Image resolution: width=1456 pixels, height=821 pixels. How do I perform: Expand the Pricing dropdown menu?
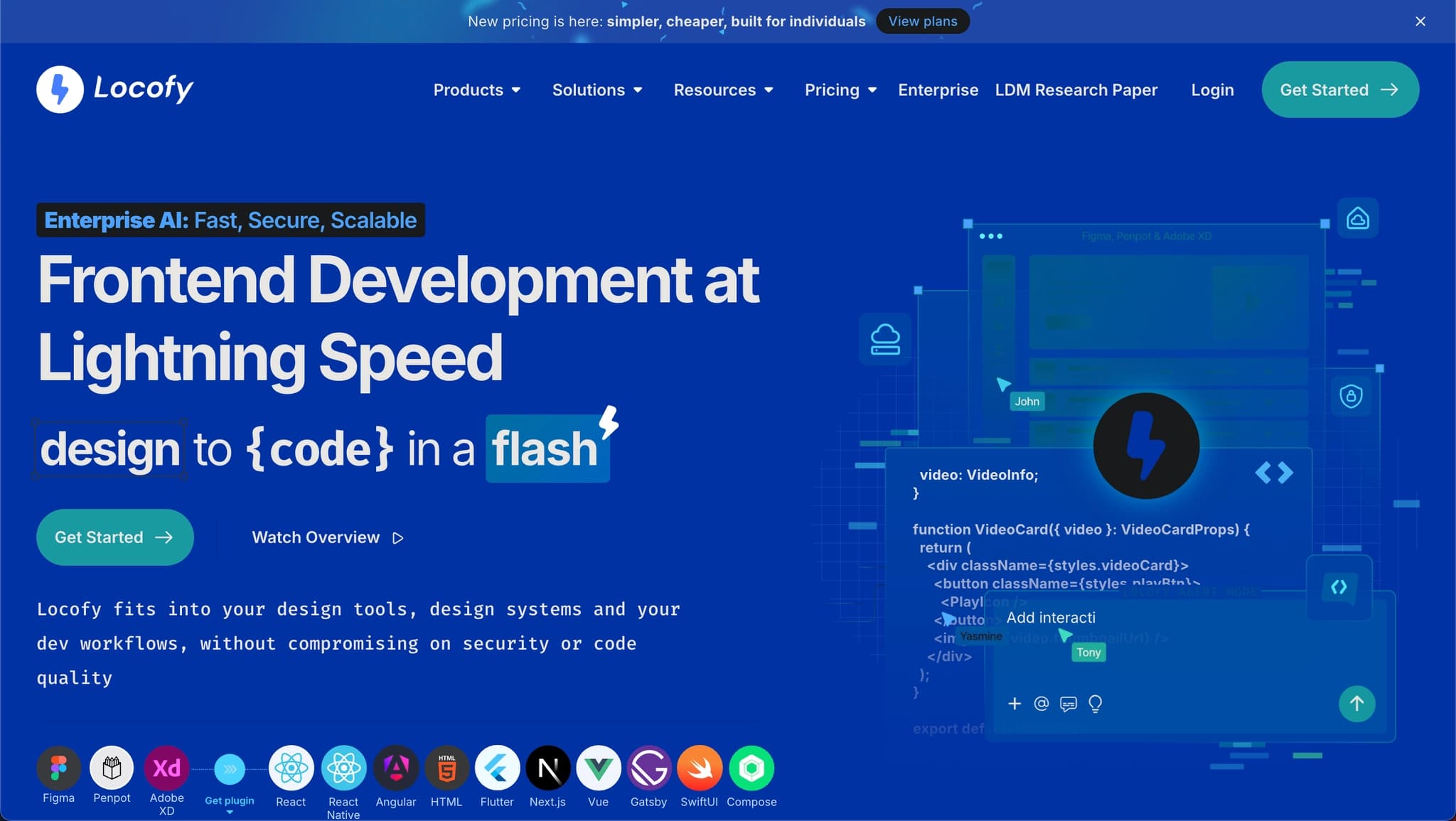pos(840,90)
